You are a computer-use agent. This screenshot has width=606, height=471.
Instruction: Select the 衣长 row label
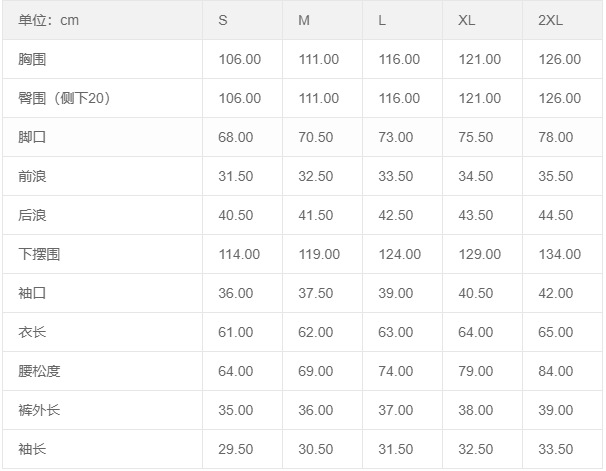click(x=32, y=332)
